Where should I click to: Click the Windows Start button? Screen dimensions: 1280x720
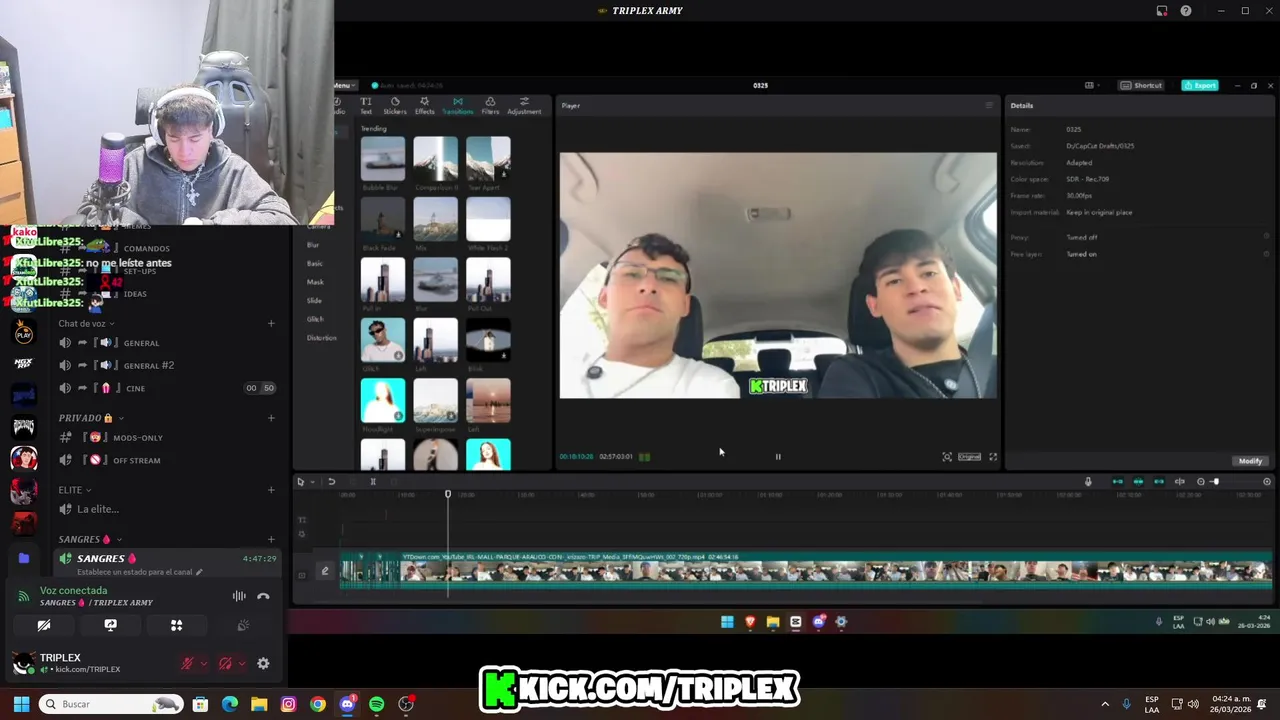tap(21, 704)
